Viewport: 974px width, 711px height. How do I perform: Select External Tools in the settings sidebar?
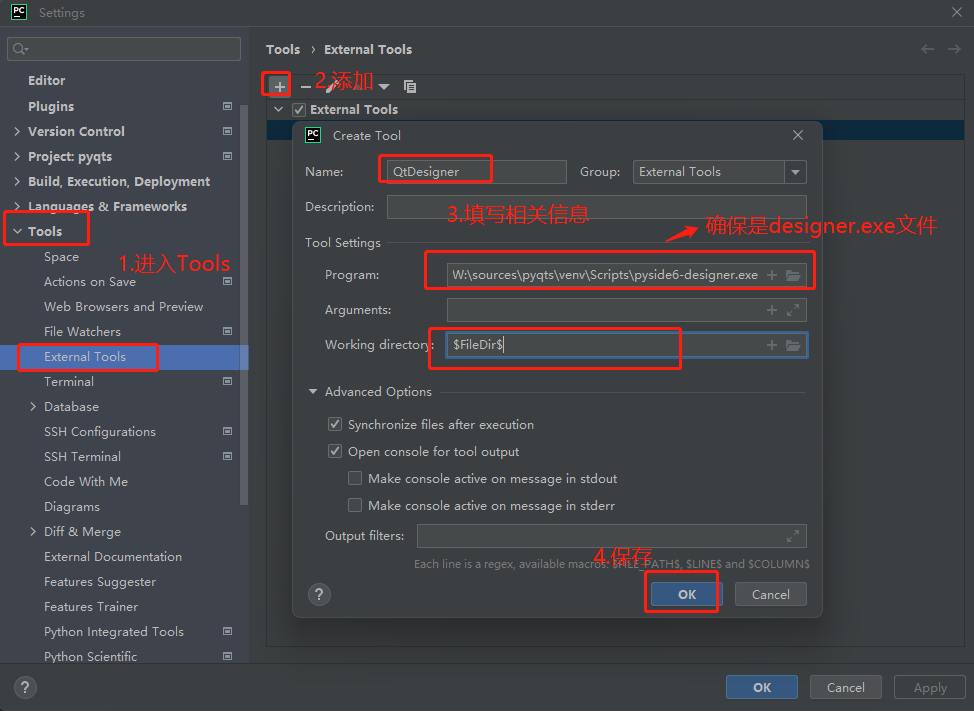click(x=87, y=357)
